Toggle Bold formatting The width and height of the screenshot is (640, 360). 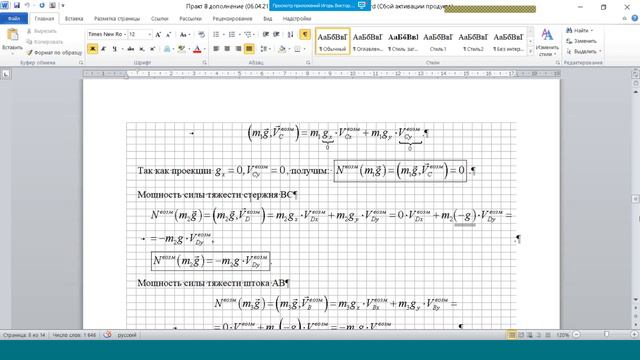93,49
